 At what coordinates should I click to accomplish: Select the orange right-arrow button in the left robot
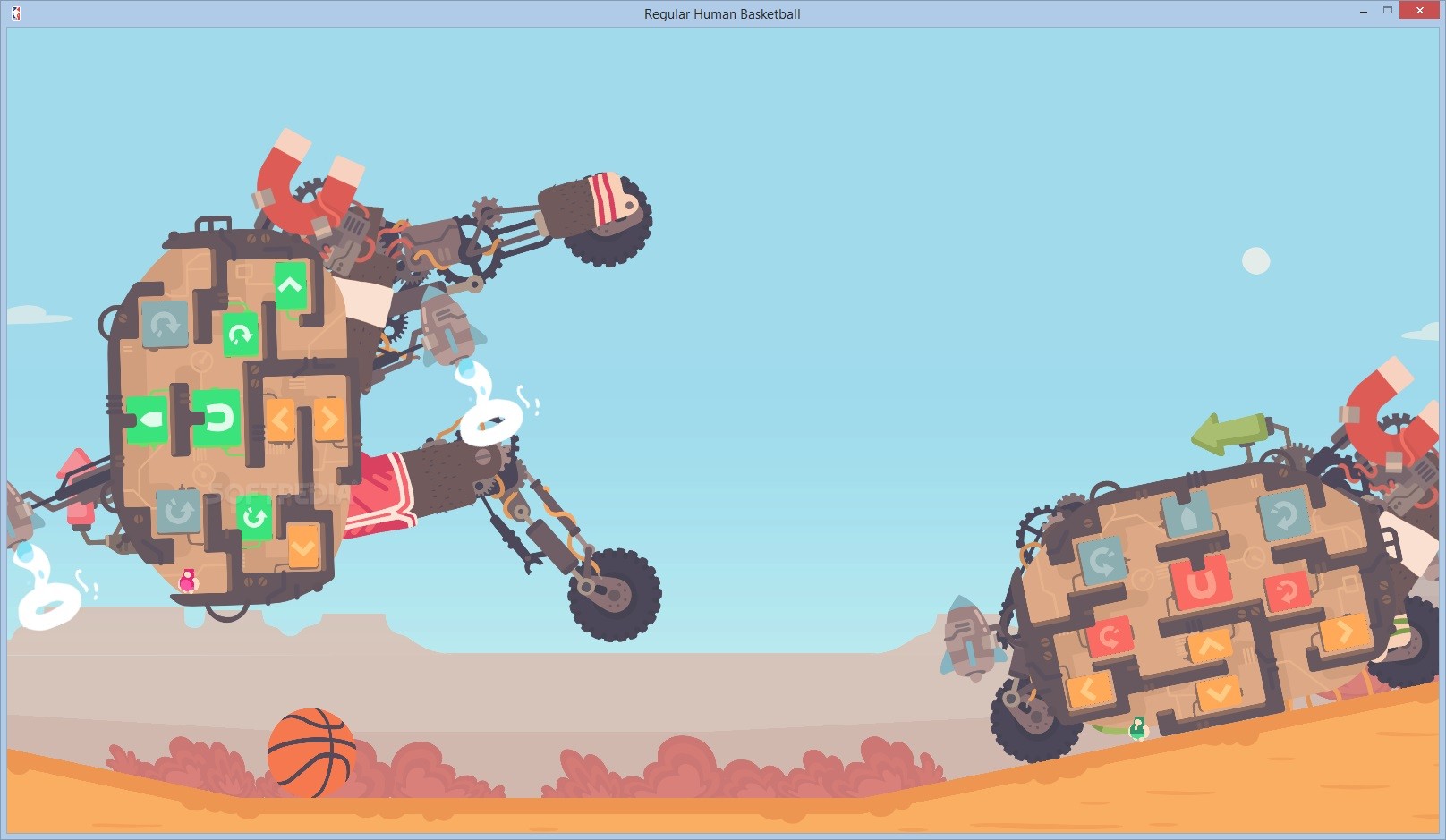point(328,418)
